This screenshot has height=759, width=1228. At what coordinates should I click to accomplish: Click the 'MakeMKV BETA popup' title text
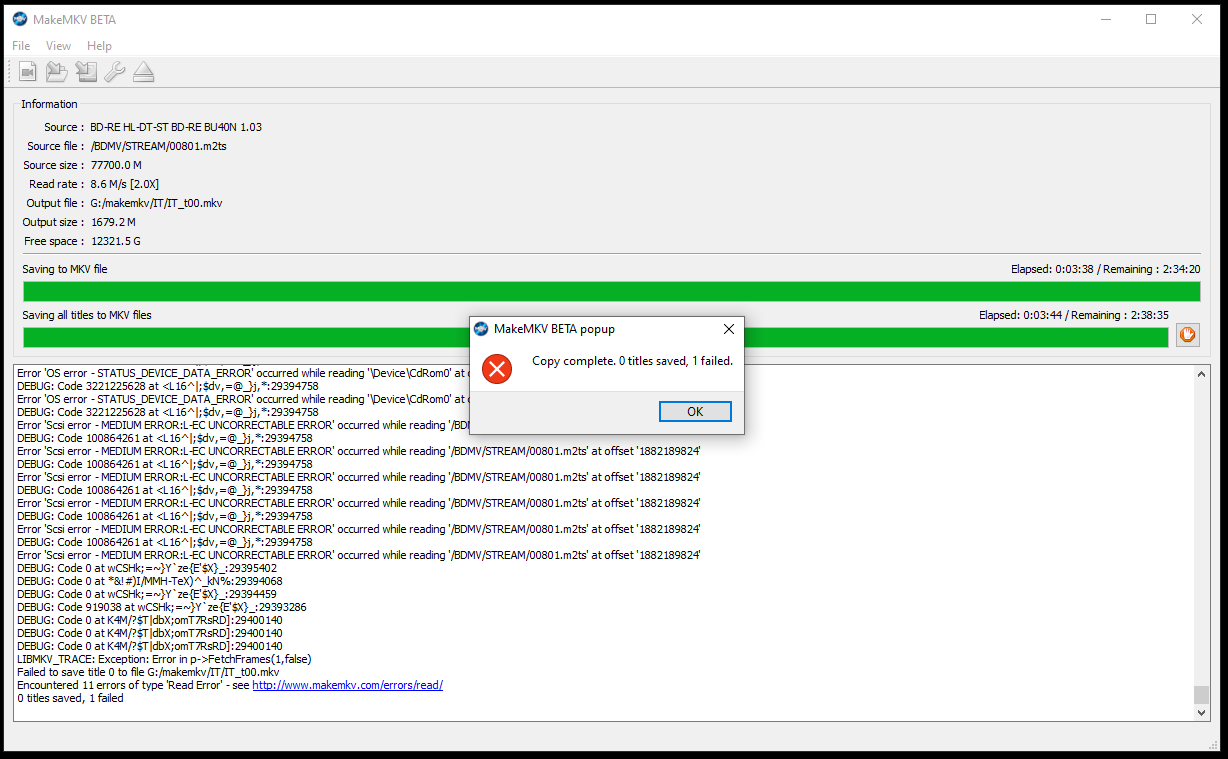[x=554, y=329]
